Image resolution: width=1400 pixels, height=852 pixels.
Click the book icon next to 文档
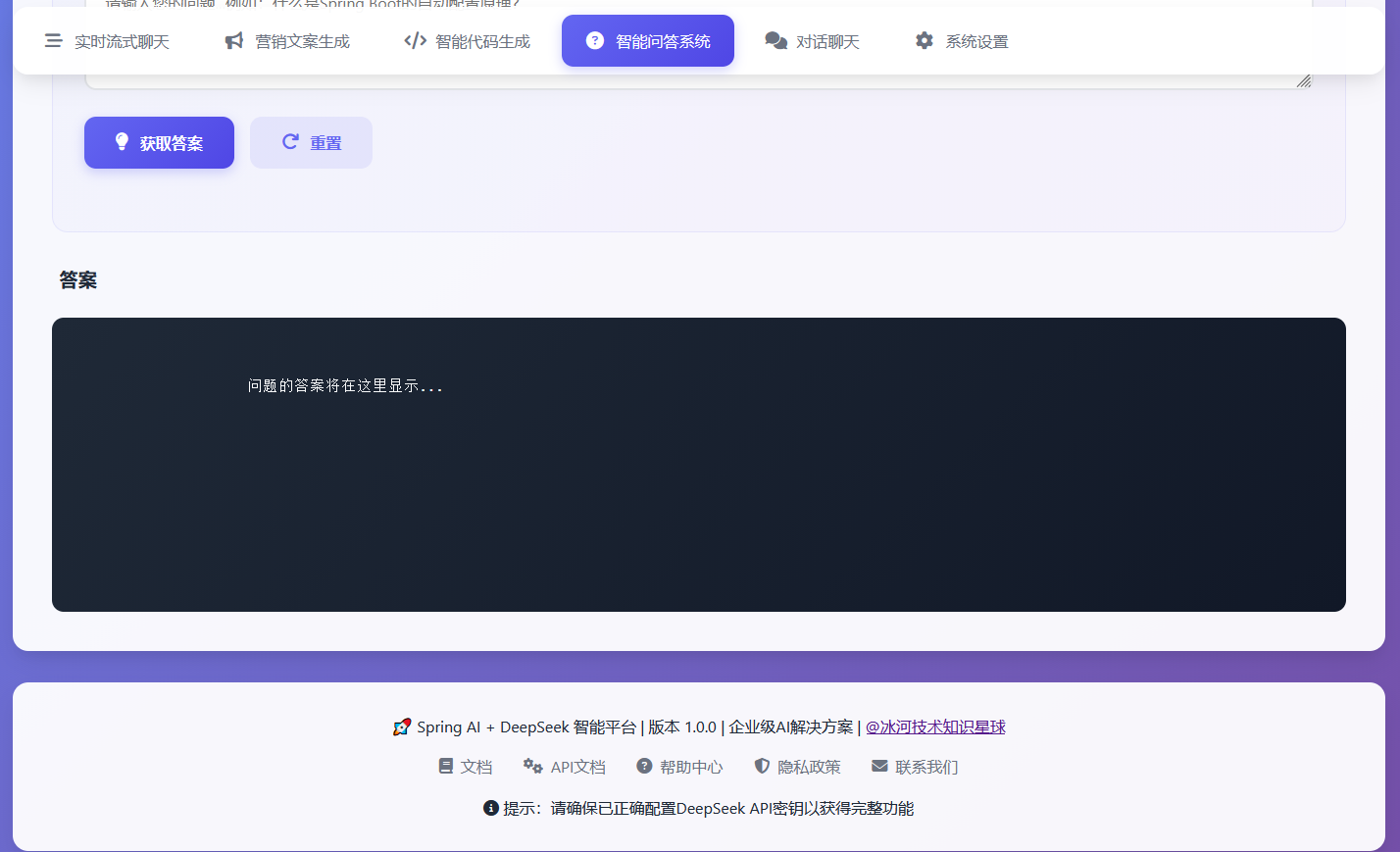[x=446, y=767]
